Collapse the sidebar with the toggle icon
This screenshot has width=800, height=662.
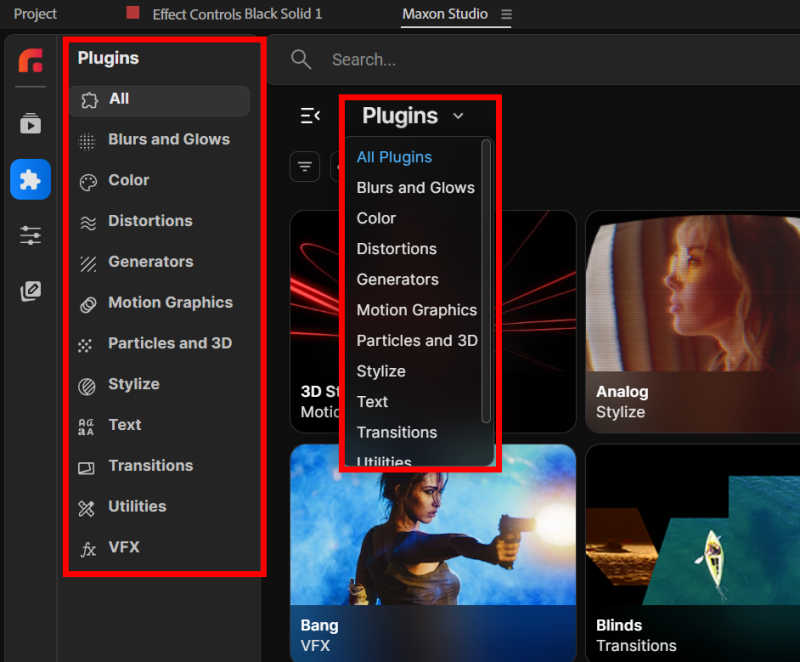(x=310, y=116)
